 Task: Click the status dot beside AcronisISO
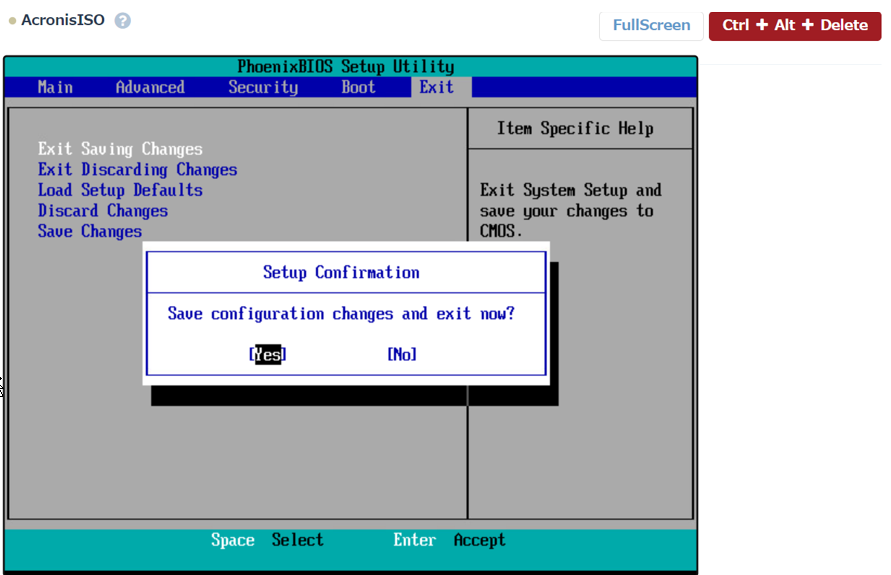12,21
